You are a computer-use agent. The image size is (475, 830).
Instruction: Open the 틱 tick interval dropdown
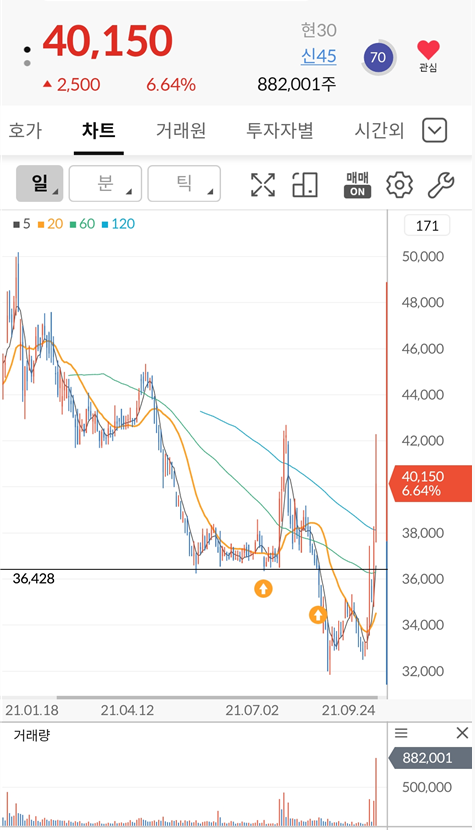pos(184,184)
